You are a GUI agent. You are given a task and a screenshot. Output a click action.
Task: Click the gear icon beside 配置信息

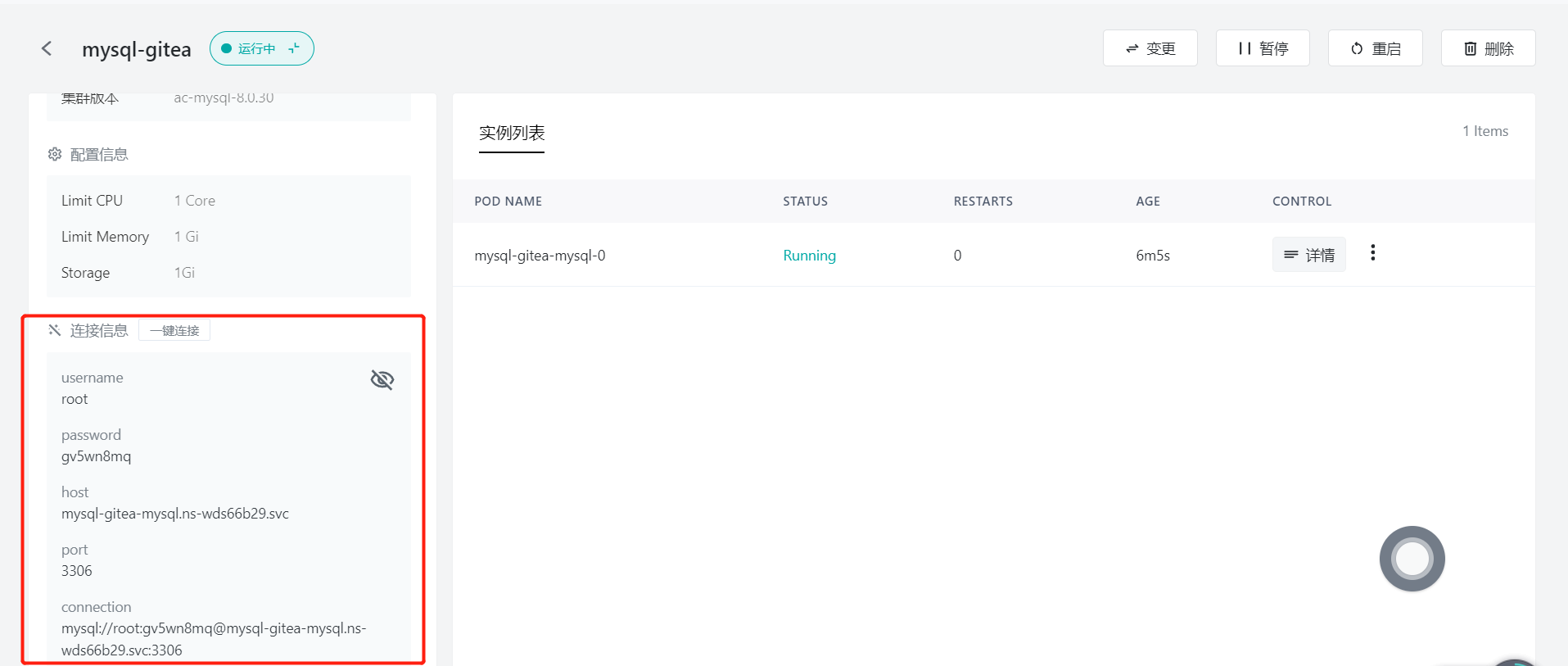55,154
